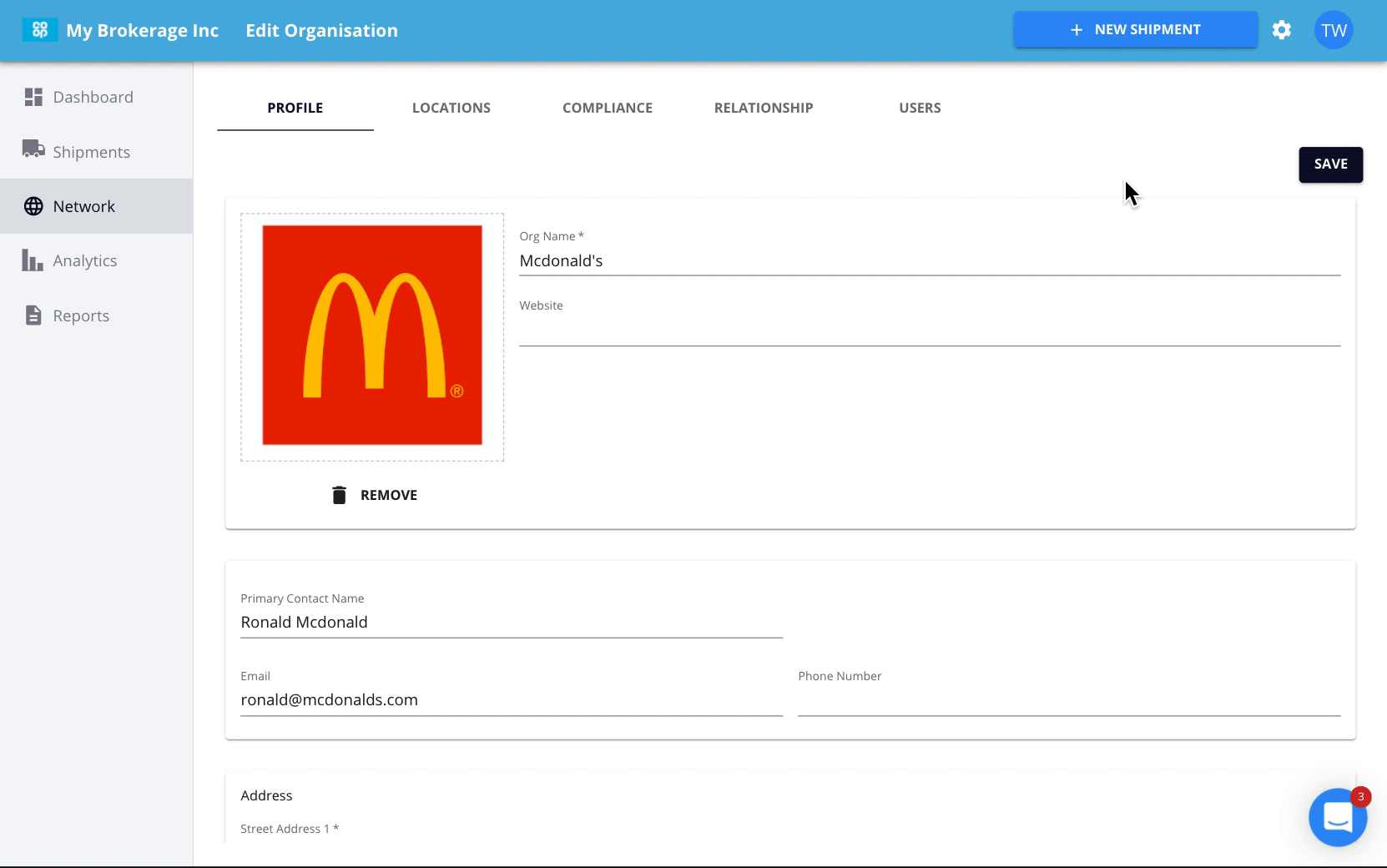Click the Dashboard grid icon
Image resolution: width=1387 pixels, height=868 pixels.
tap(33, 97)
